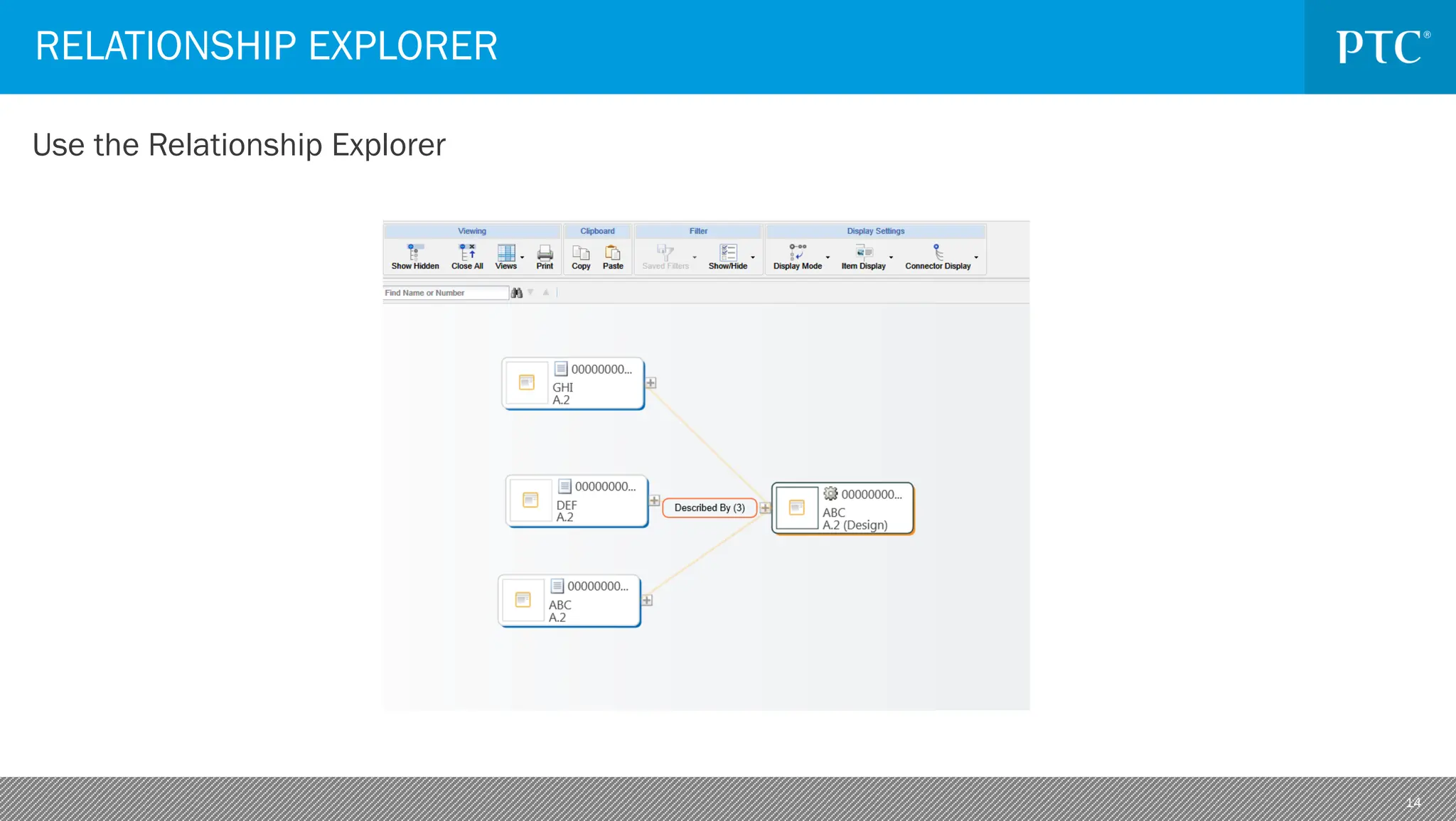This screenshot has width=1456, height=821.
Task: Expand the plus box beside DEF node
Action: (654, 500)
